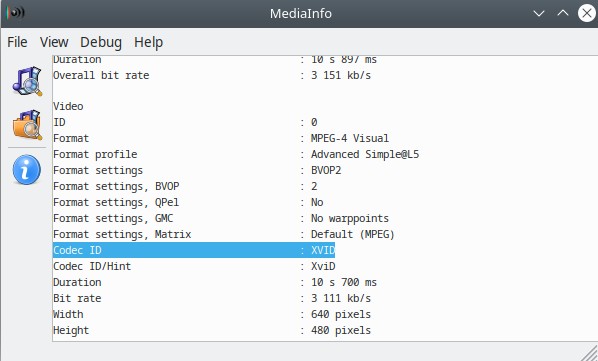Click the Open Folder icon in the sidebar
Image resolution: width=598 pixels, height=361 pixels.
coord(27,125)
